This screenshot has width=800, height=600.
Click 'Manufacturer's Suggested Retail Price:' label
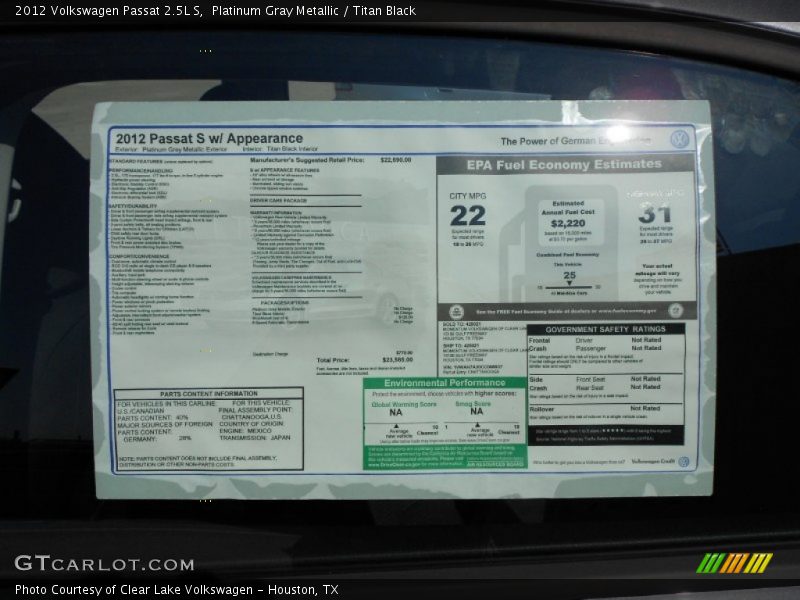pos(307,160)
